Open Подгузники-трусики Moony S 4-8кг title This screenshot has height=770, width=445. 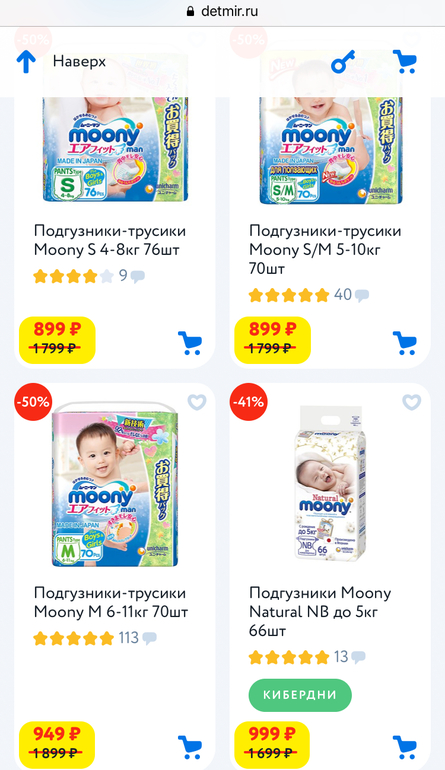click(x=110, y=240)
